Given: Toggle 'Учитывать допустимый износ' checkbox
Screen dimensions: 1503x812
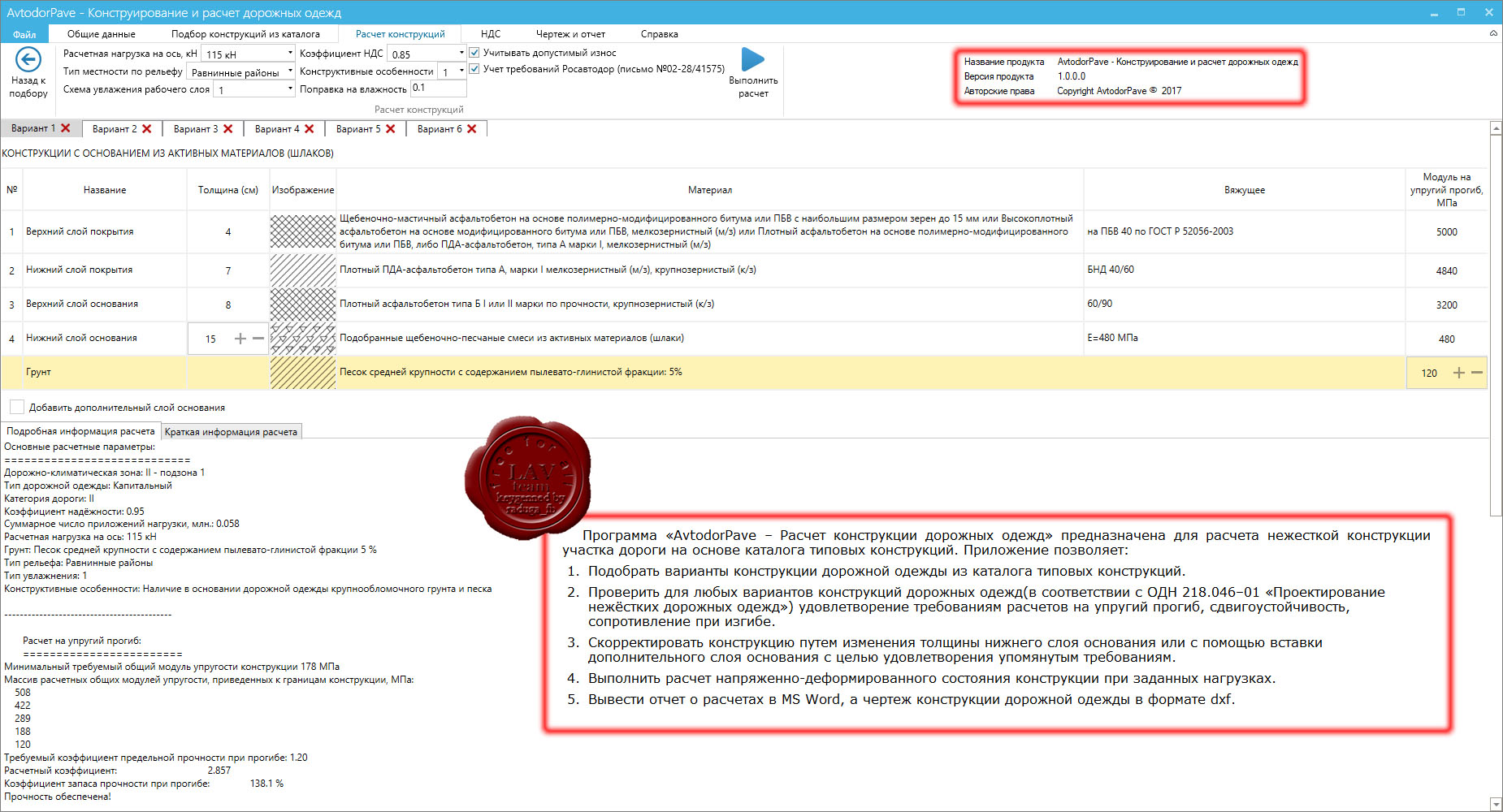Looking at the screenshot, I should click(474, 53).
